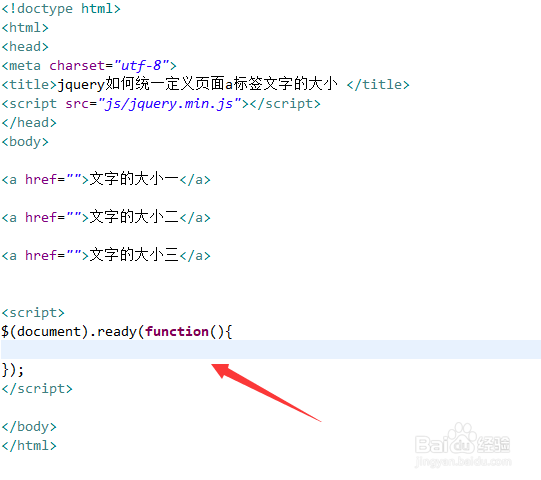
Task: Click the closing html tag
Action: tap(29, 445)
